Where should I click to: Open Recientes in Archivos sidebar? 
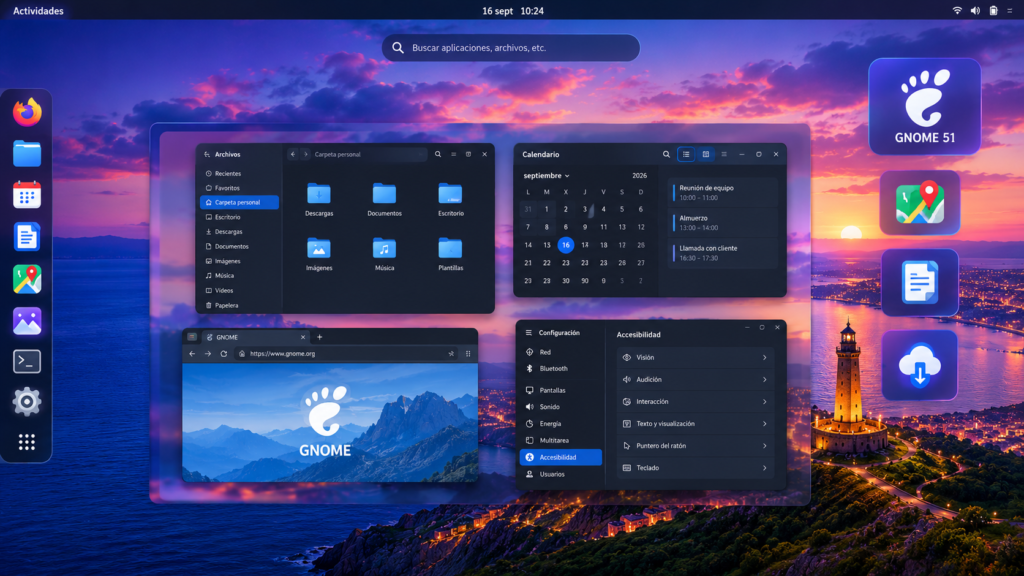240,174
